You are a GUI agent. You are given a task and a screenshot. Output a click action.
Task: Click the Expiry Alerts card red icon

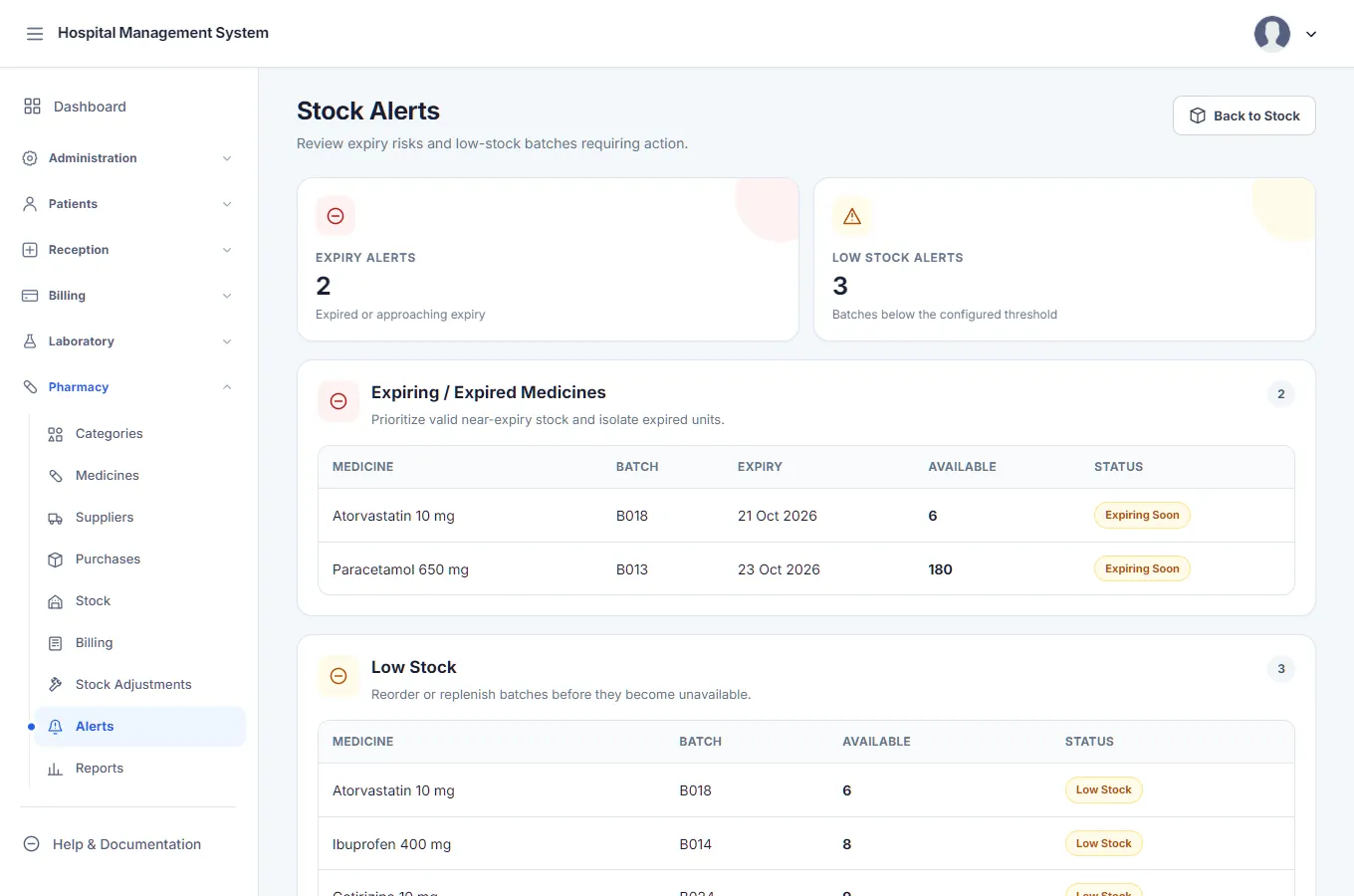tap(336, 216)
